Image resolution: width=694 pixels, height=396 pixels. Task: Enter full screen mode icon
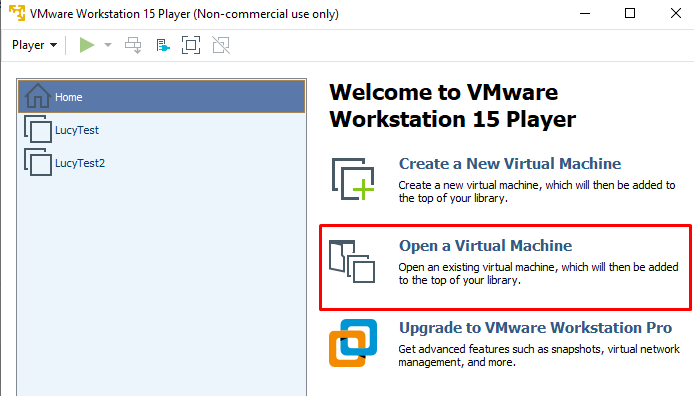click(191, 45)
